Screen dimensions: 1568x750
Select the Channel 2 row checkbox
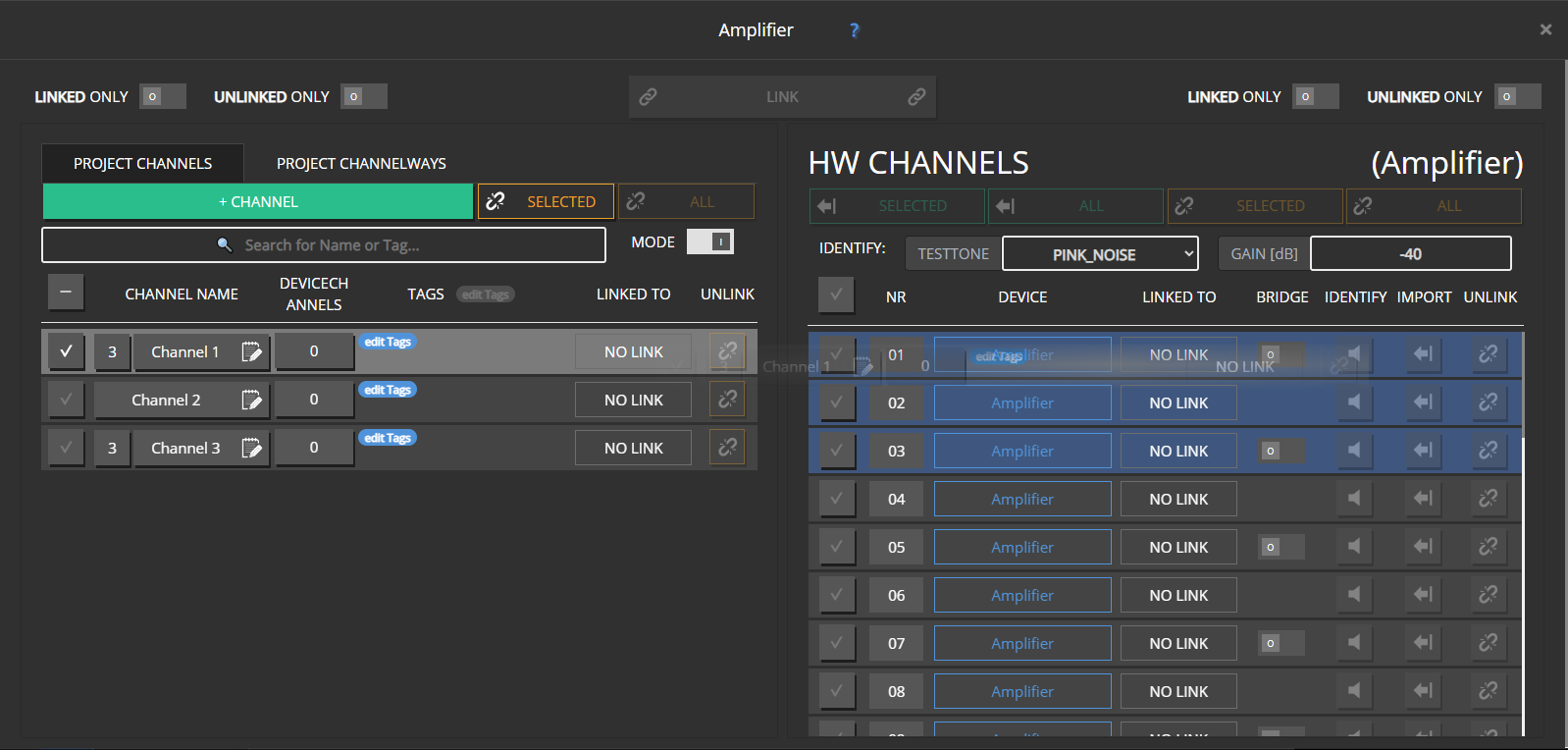[66, 400]
